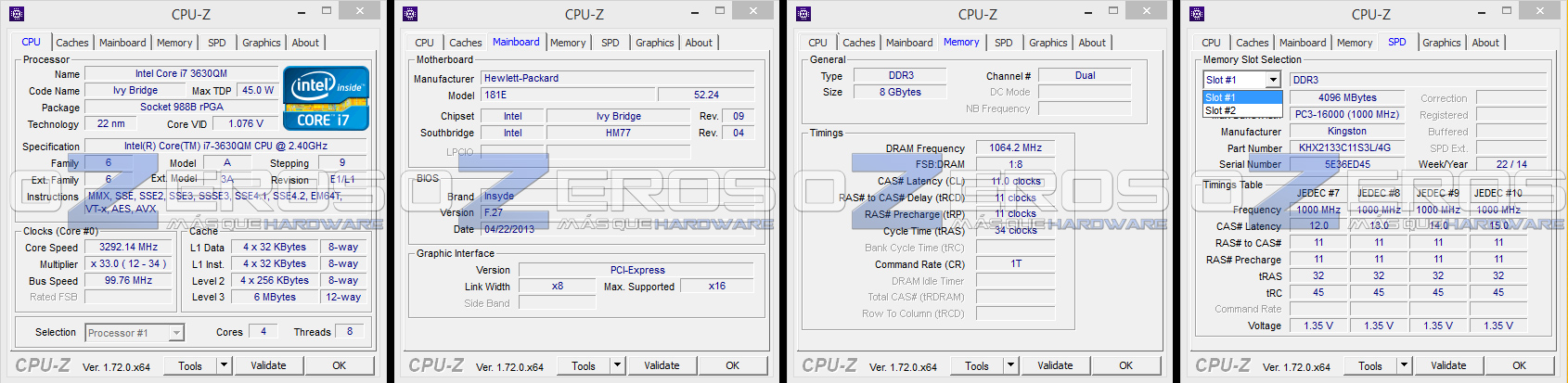Open Caches tab in the CPU window
This screenshot has width=1568, height=383.
(71, 43)
